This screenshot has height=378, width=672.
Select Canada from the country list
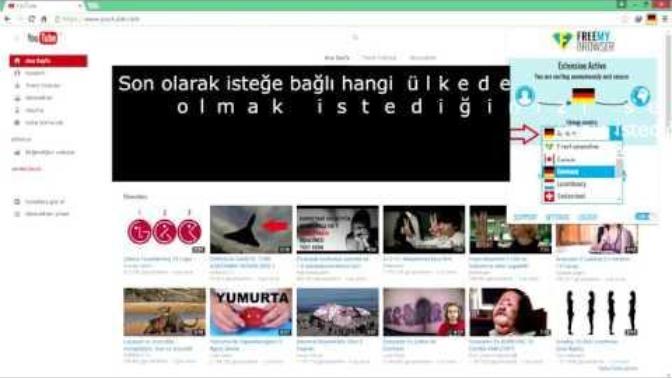[580, 159]
